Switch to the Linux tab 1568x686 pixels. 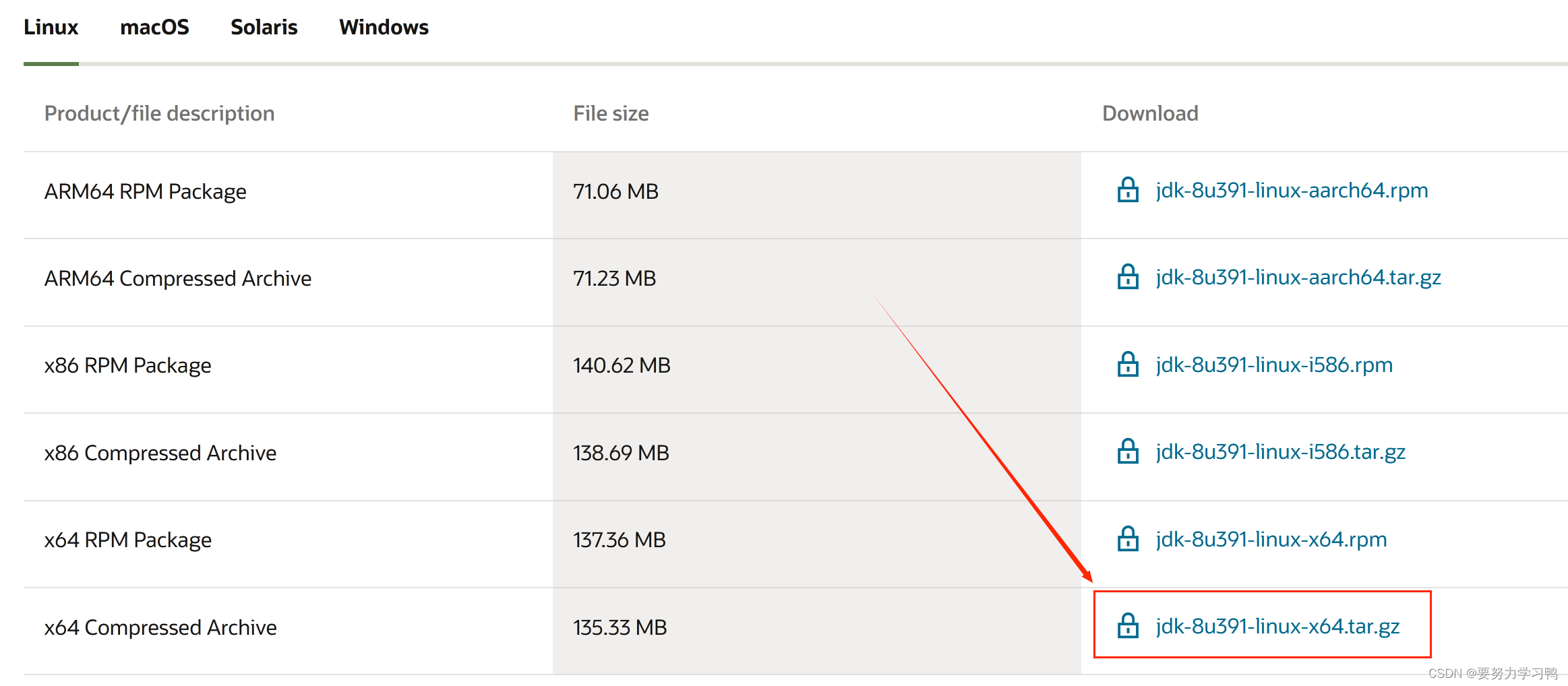[x=51, y=27]
